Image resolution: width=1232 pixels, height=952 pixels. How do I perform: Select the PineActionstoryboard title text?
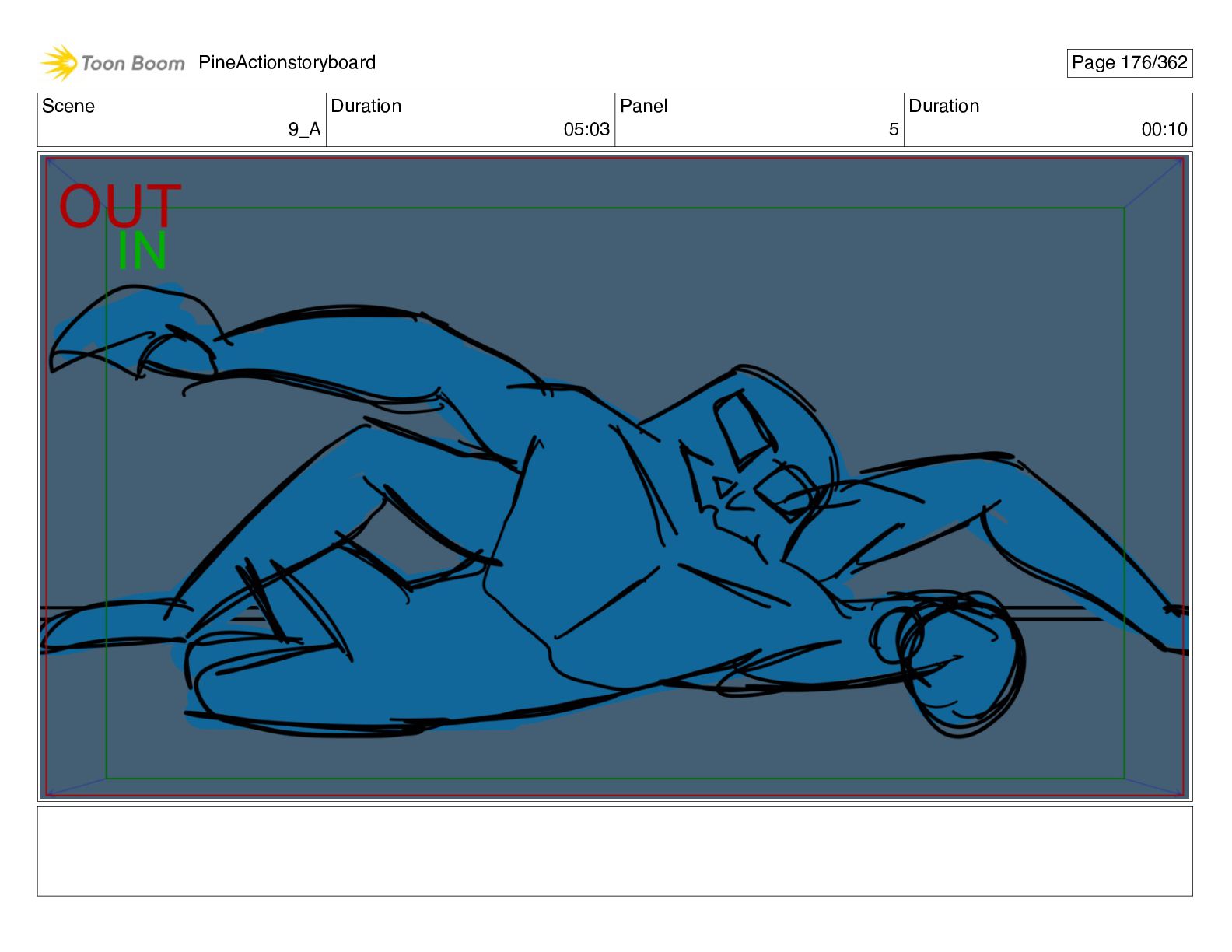point(287,63)
